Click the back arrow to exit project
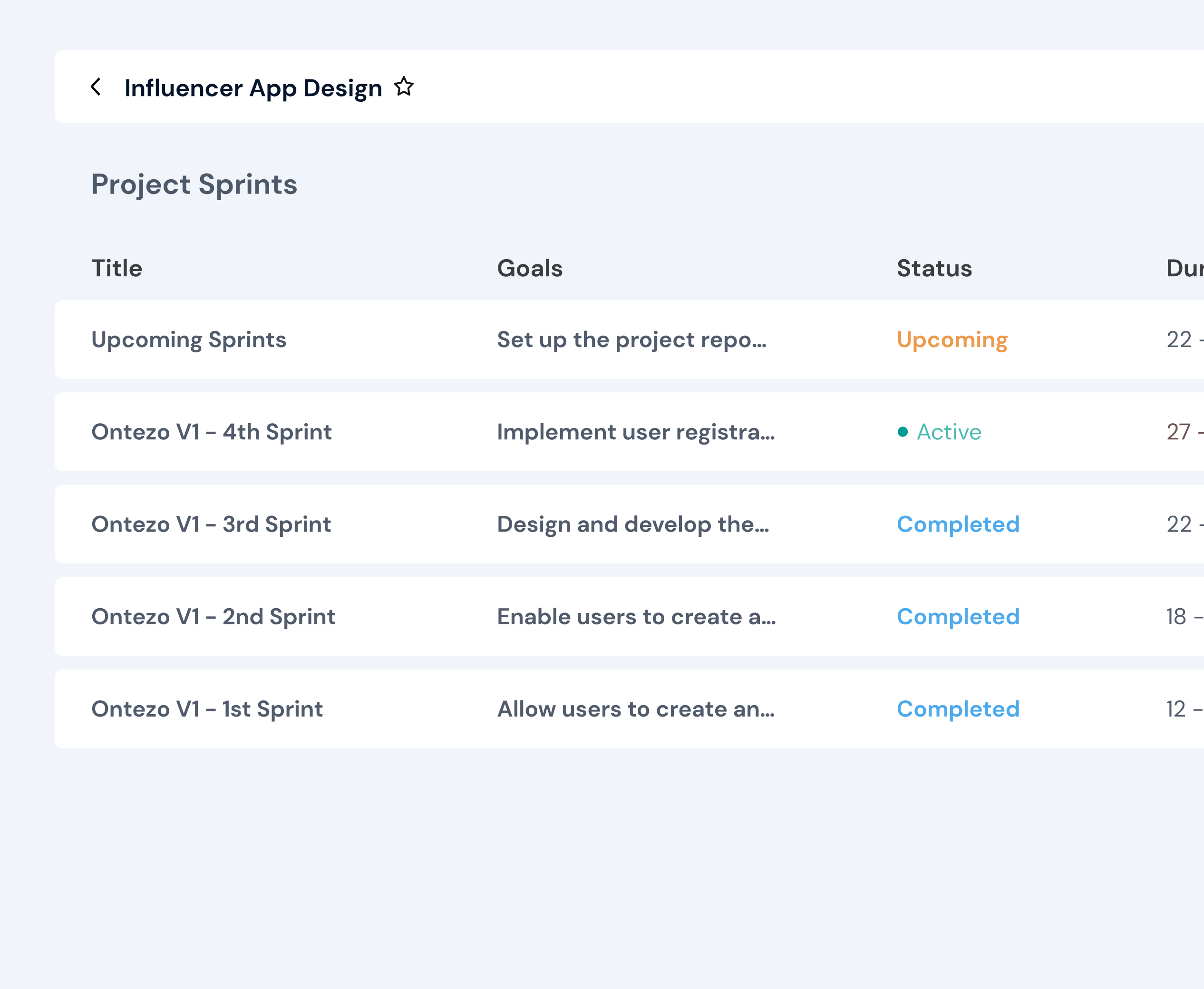 (x=97, y=86)
